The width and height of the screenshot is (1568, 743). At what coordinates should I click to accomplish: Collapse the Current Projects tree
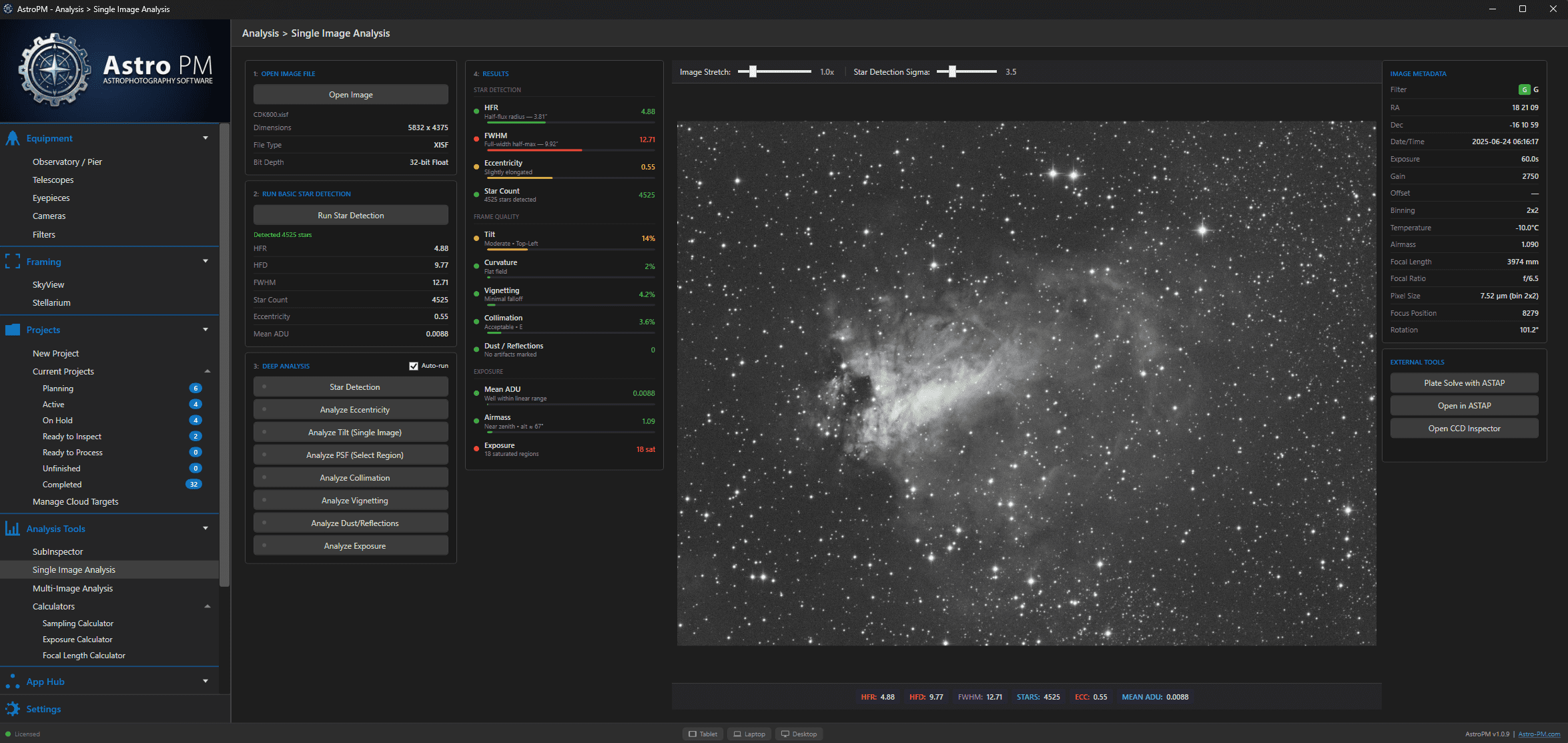[208, 371]
